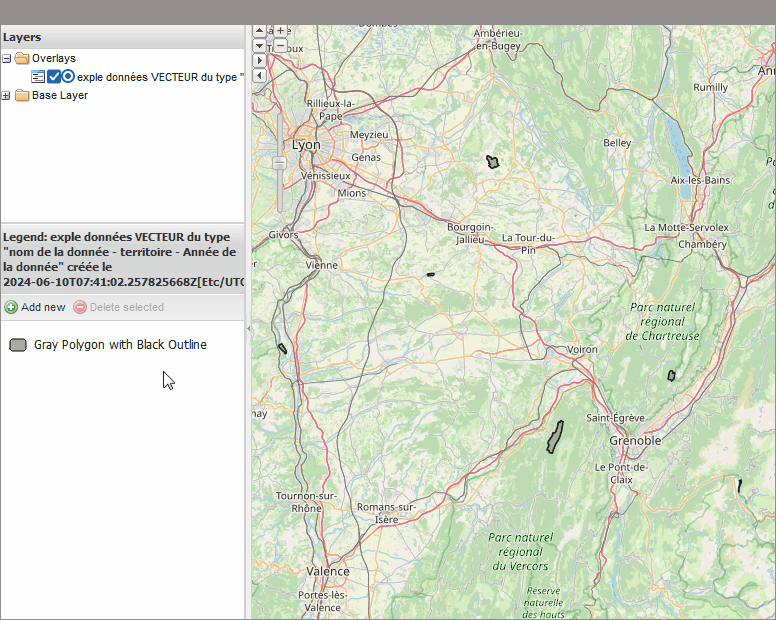This screenshot has width=776, height=620.
Task: Select the radio button of vector layer
Action: pos(68,76)
